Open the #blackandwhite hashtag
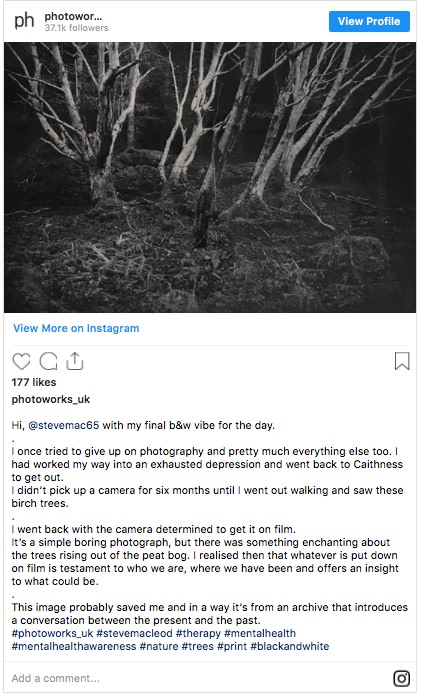Image resolution: width=421 pixels, height=695 pixels. [290, 646]
